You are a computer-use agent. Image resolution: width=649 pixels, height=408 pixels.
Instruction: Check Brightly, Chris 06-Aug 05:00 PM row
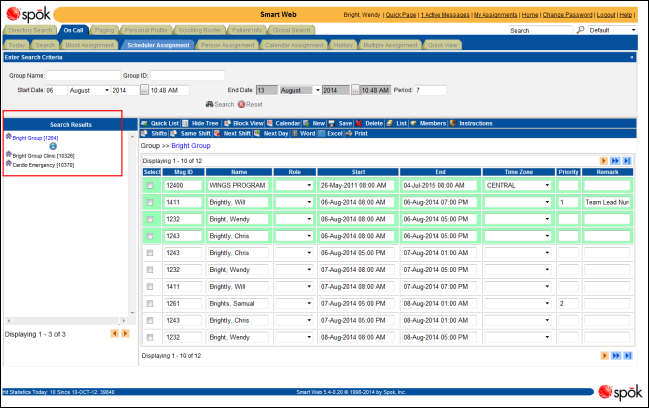(150, 253)
